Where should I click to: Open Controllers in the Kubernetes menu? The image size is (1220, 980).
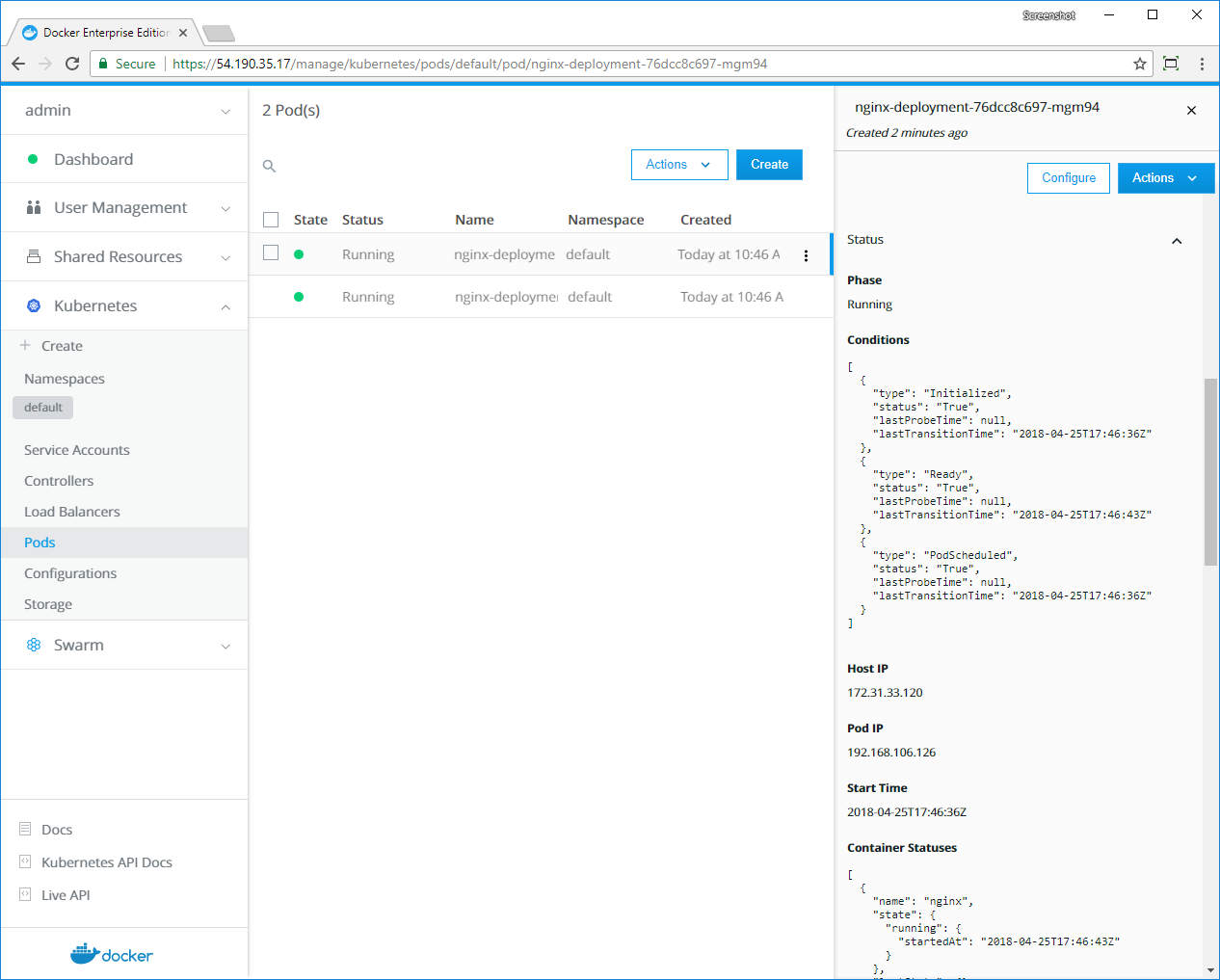[59, 481]
